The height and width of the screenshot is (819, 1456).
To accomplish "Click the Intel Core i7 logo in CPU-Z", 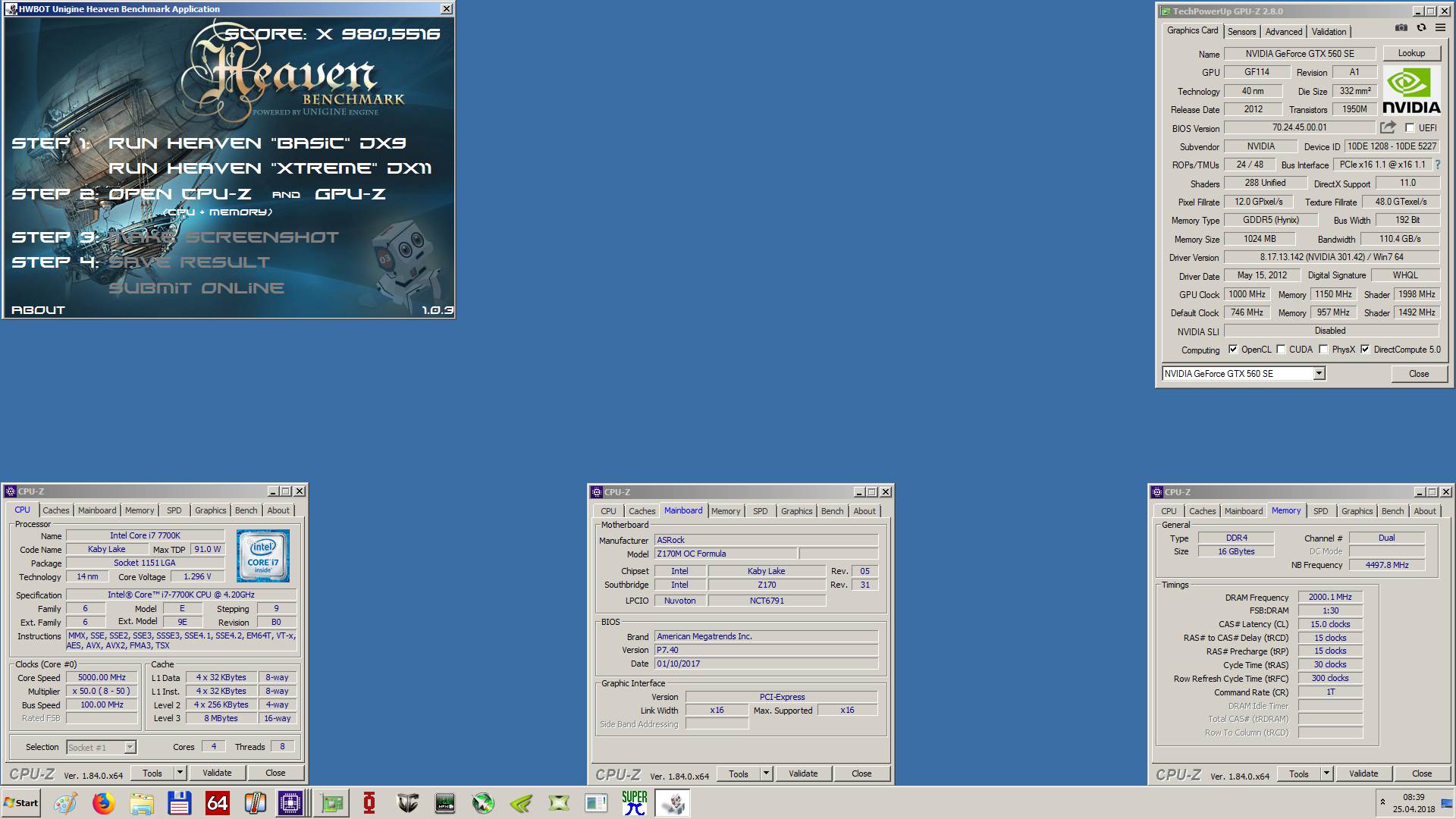I will coord(263,556).
